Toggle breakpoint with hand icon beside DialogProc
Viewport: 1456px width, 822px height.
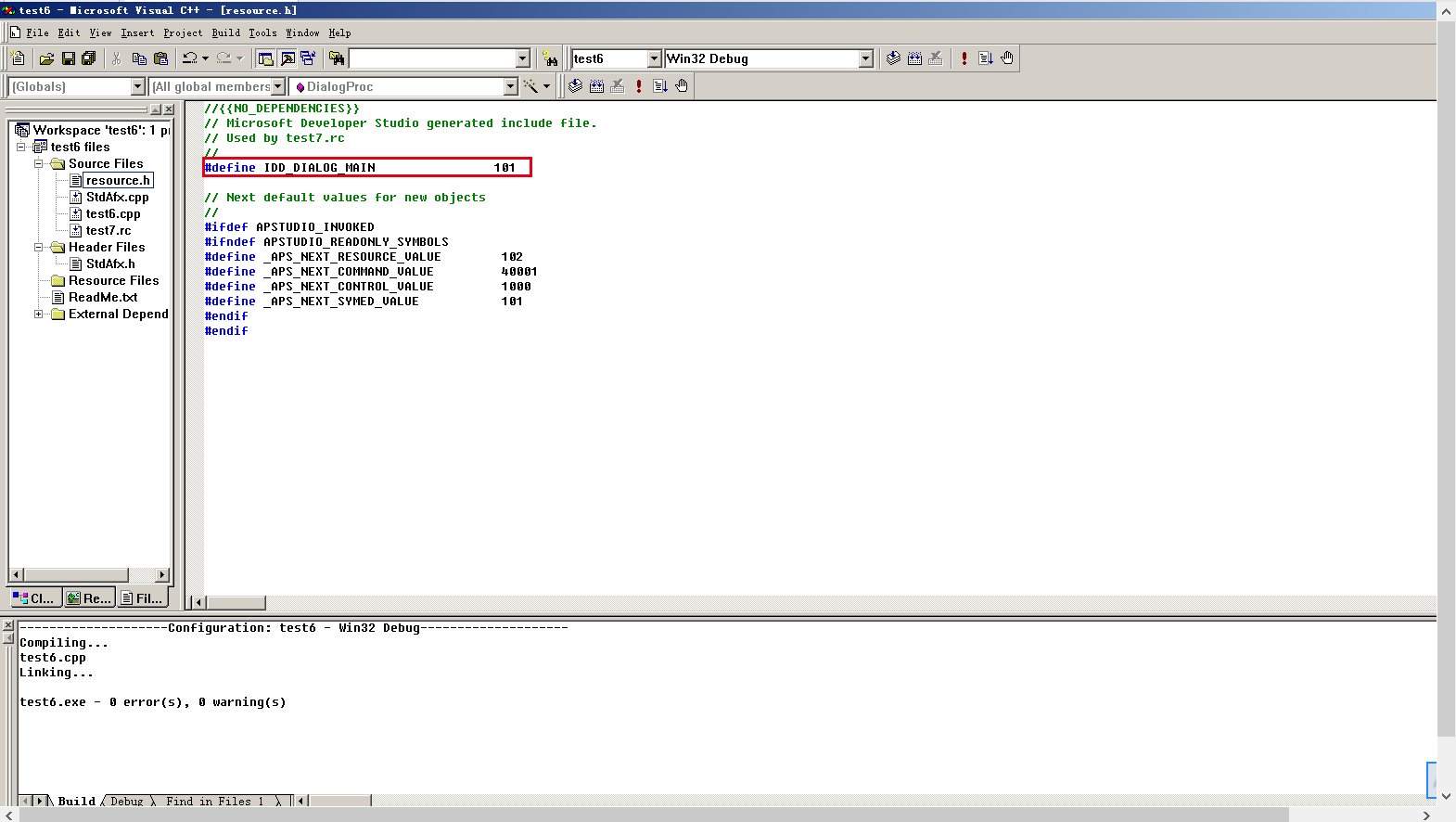(x=682, y=86)
